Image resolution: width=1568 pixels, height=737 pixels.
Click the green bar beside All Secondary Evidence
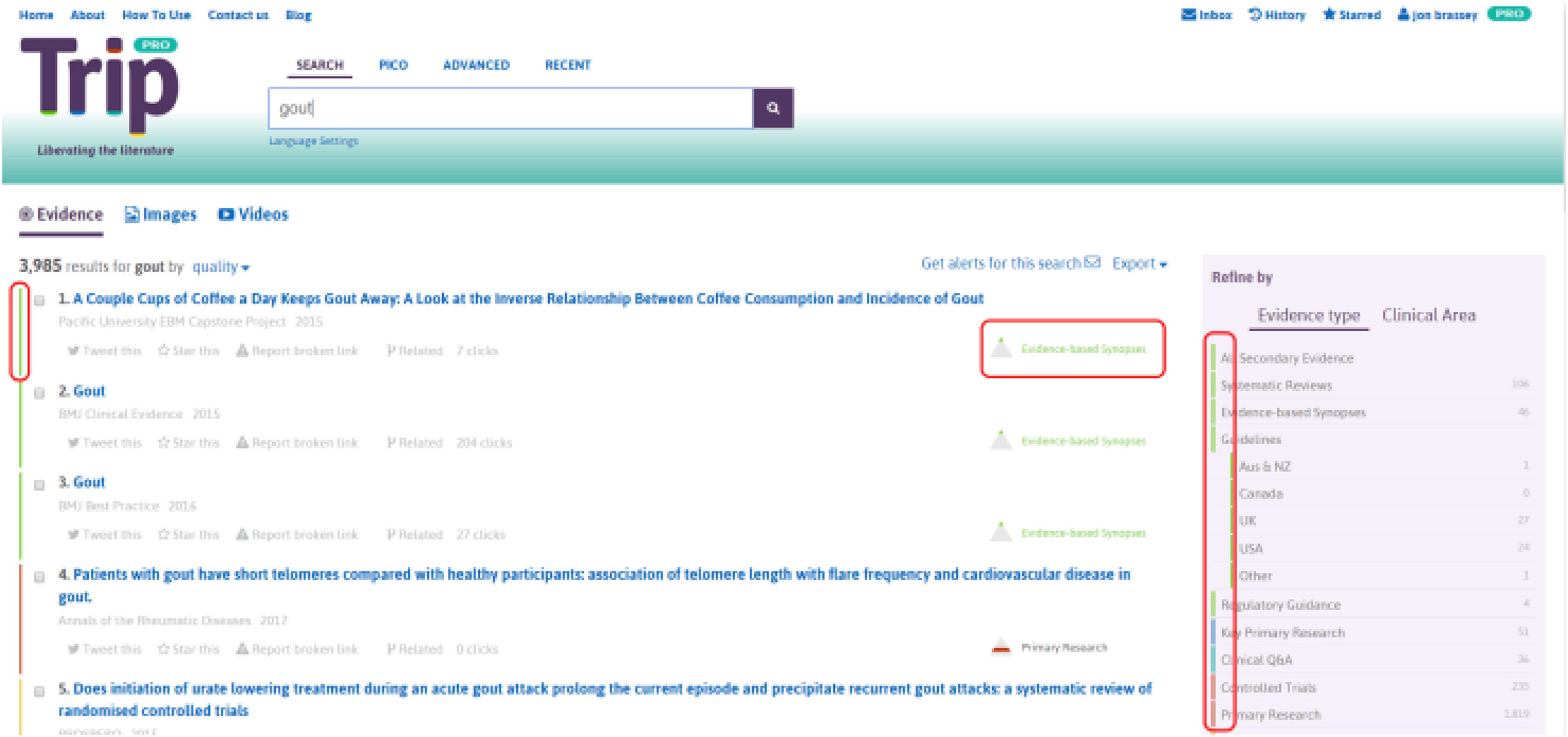[x=1214, y=358]
